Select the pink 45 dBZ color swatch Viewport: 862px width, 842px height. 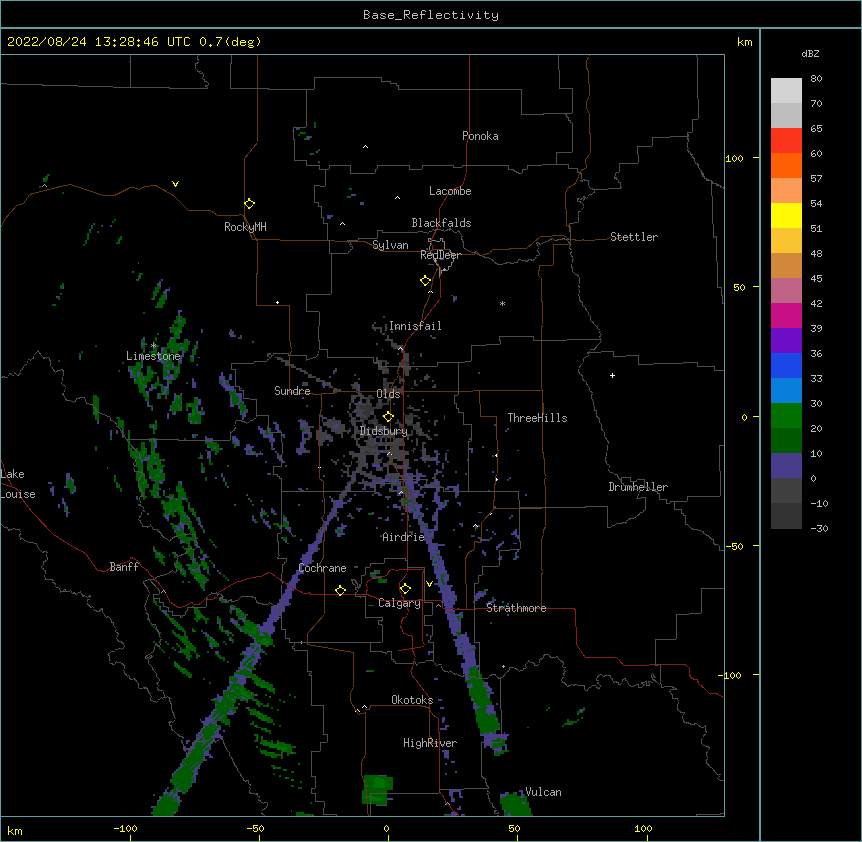click(786, 290)
